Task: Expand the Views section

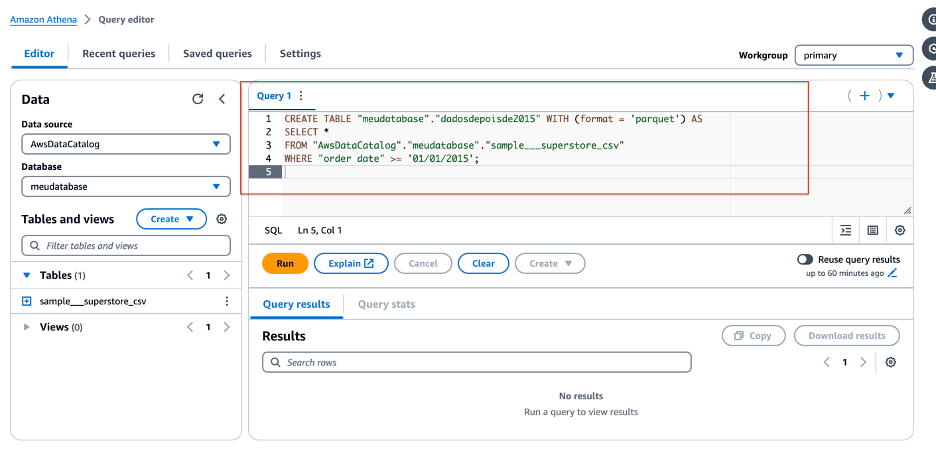Action: tap(26, 327)
